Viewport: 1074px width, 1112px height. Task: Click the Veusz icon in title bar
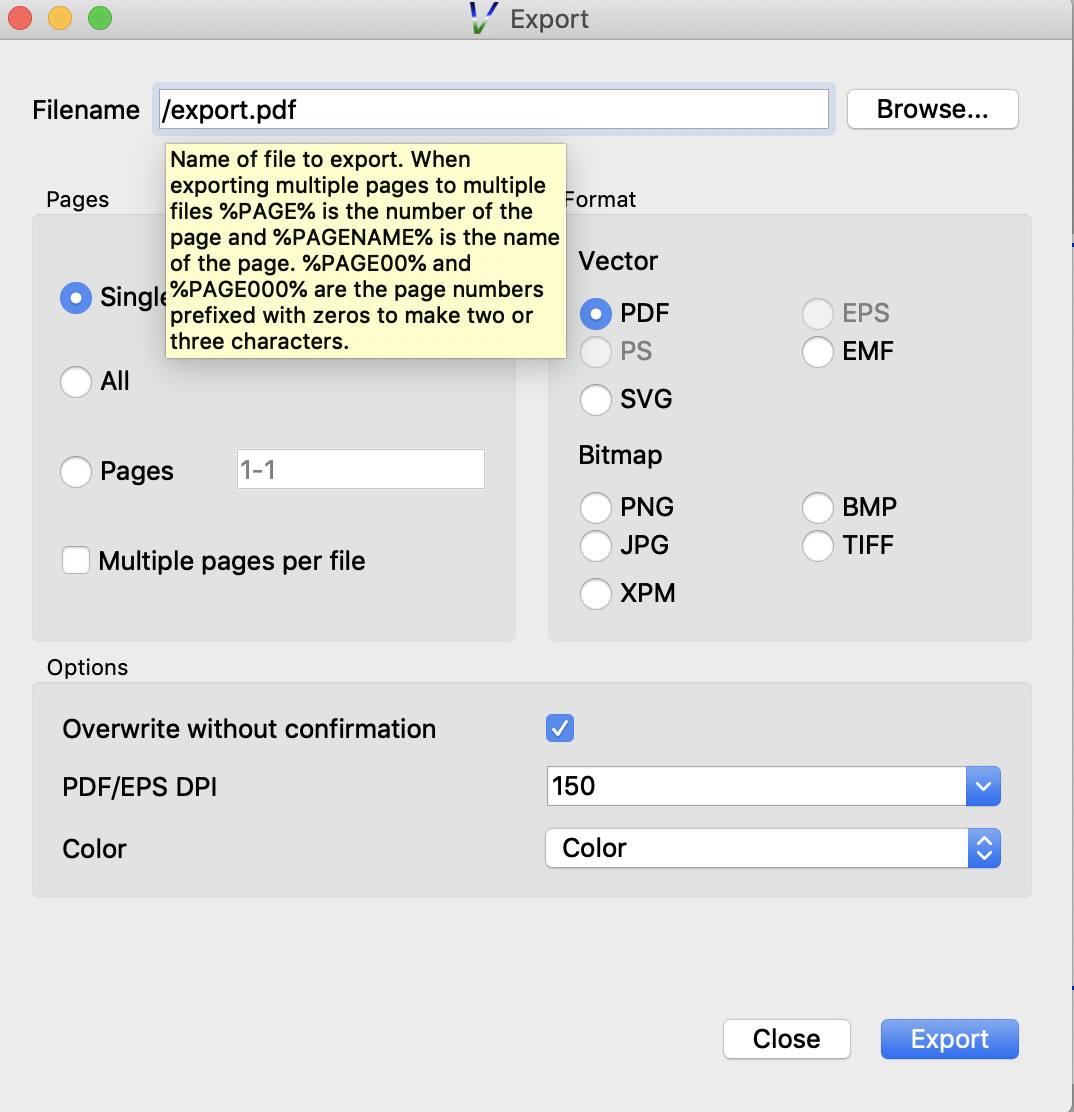483,18
